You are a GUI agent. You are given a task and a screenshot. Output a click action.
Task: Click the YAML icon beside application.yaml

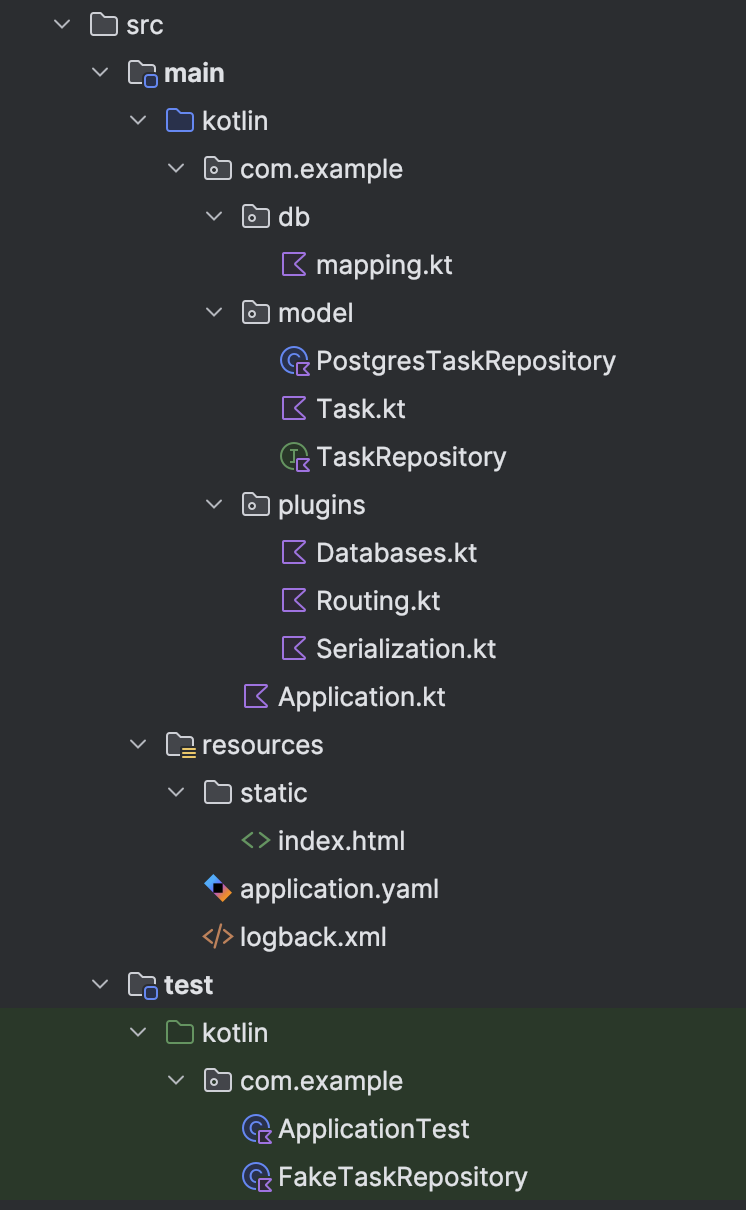click(x=217, y=889)
